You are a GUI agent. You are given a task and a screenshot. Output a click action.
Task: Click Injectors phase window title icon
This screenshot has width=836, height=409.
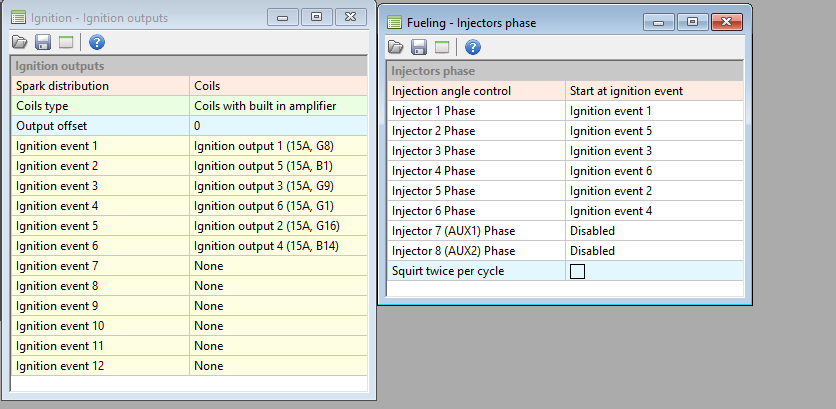(x=395, y=23)
